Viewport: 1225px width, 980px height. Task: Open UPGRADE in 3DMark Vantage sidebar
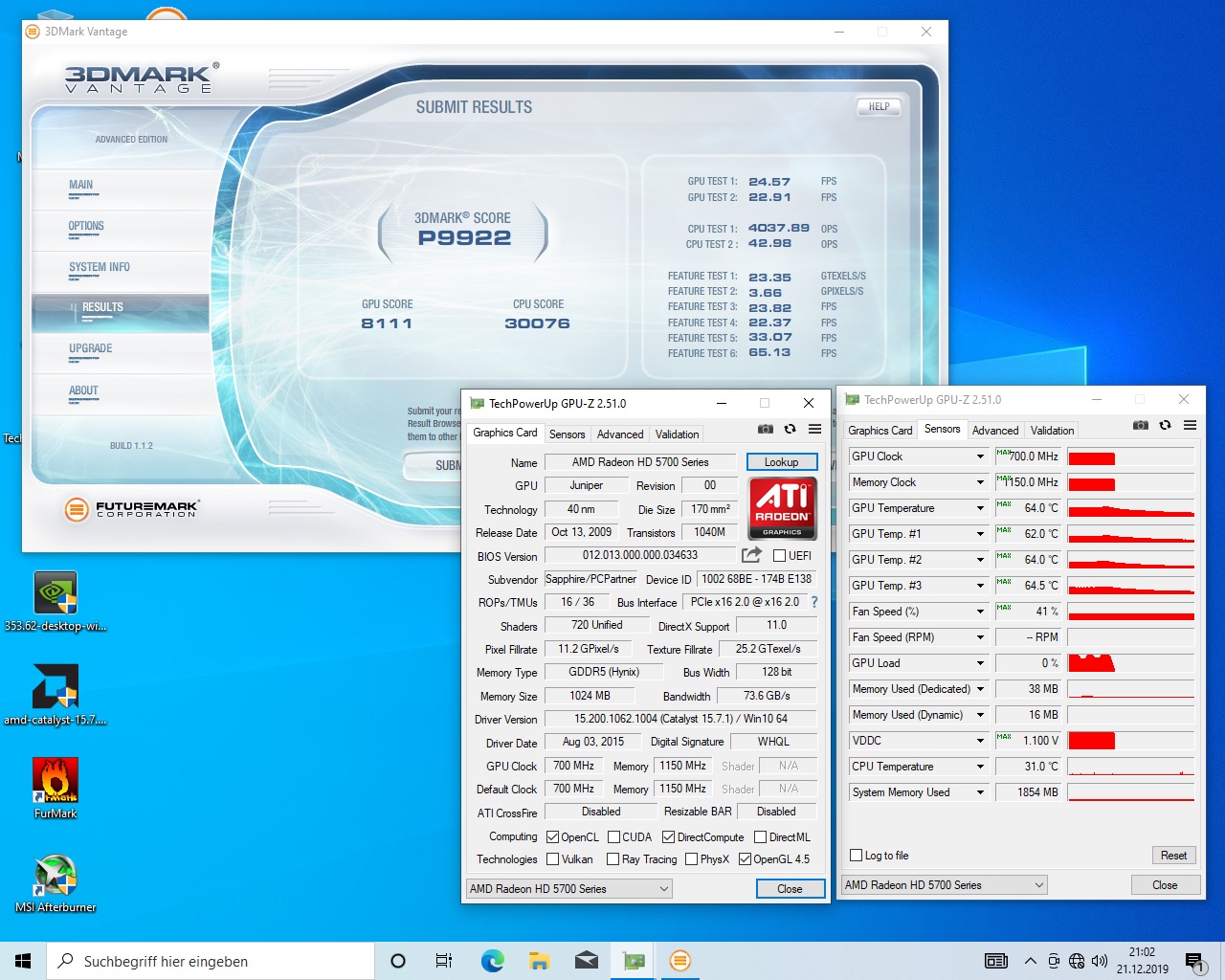pyautogui.click(x=91, y=349)
